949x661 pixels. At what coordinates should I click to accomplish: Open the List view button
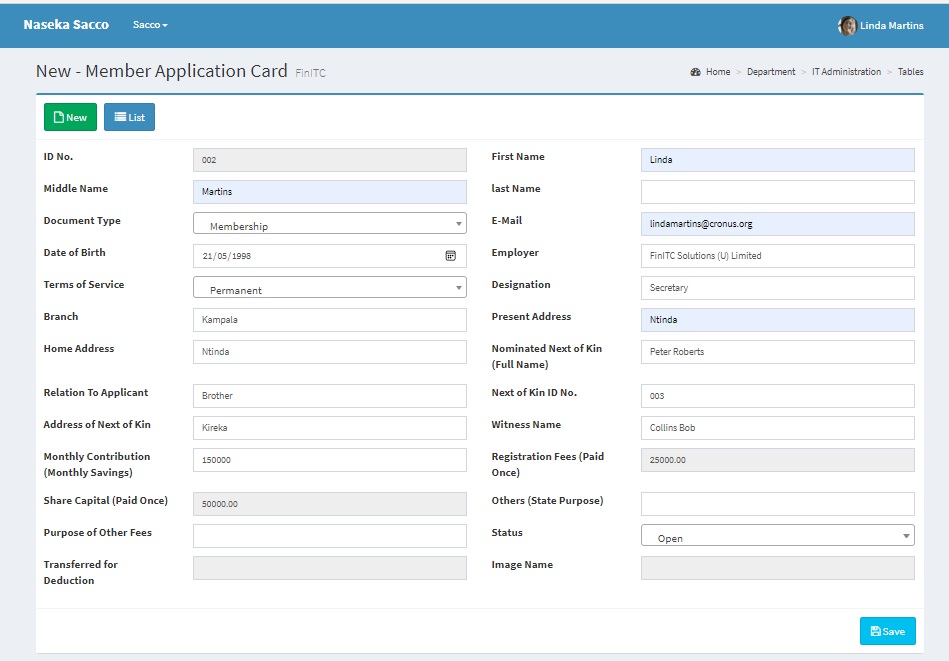coord(129,117)
